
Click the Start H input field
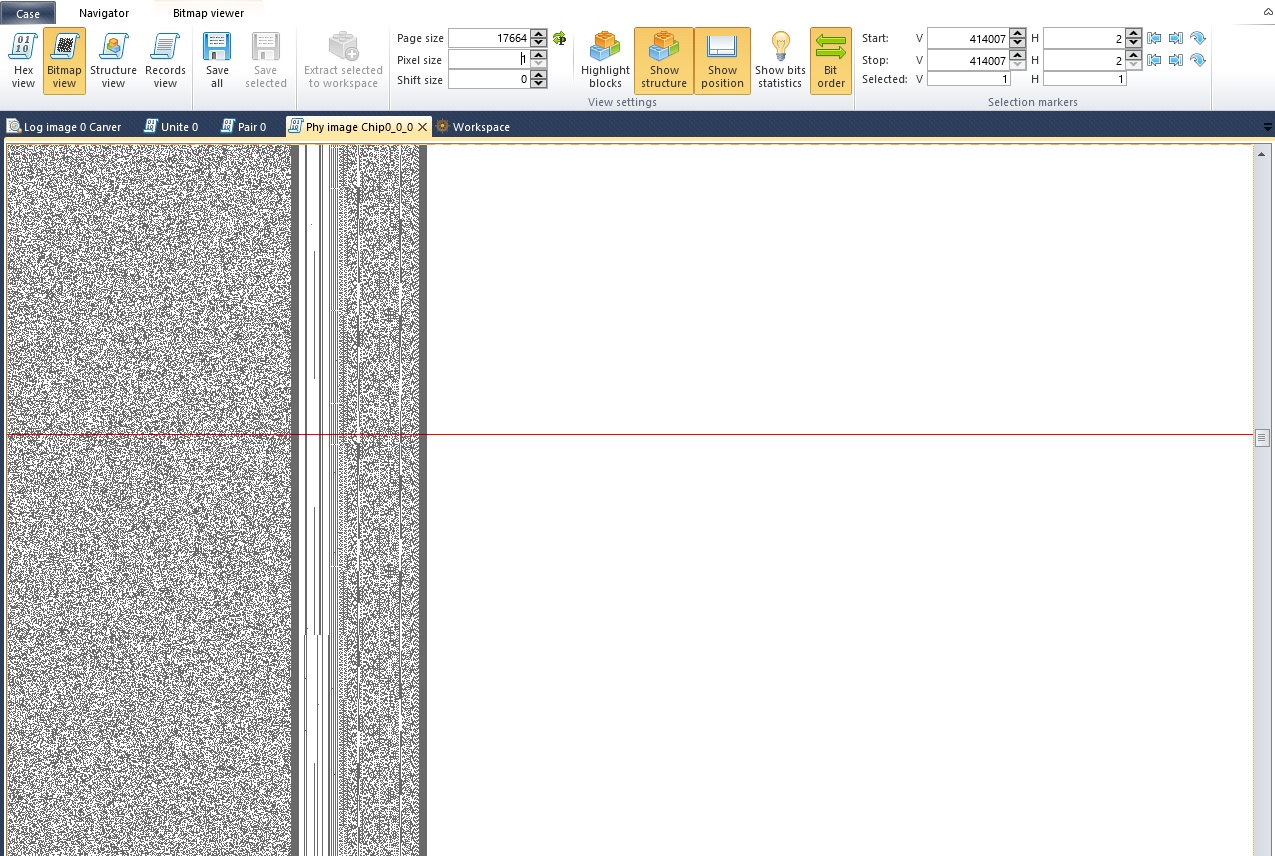pos(1083,38)
